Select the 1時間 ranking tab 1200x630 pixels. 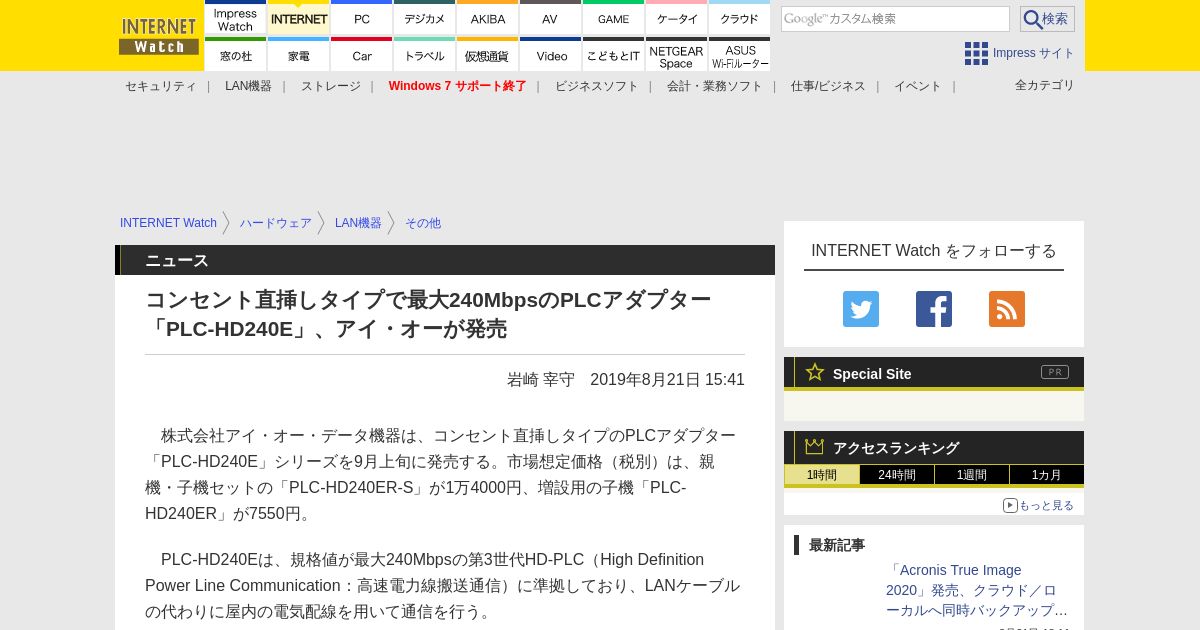pyautogui.click(x=822, y=475)
